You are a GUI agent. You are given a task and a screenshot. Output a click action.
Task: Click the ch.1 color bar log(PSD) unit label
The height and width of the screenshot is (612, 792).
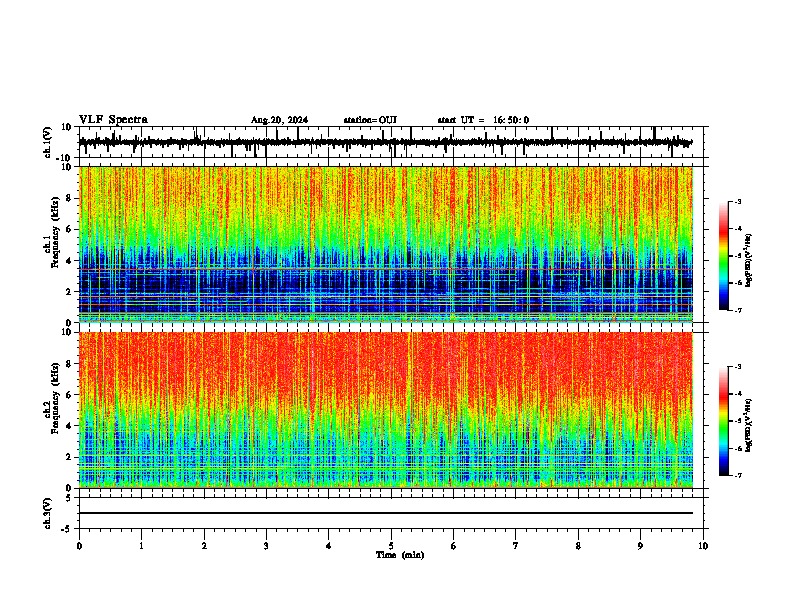(748, 260)
